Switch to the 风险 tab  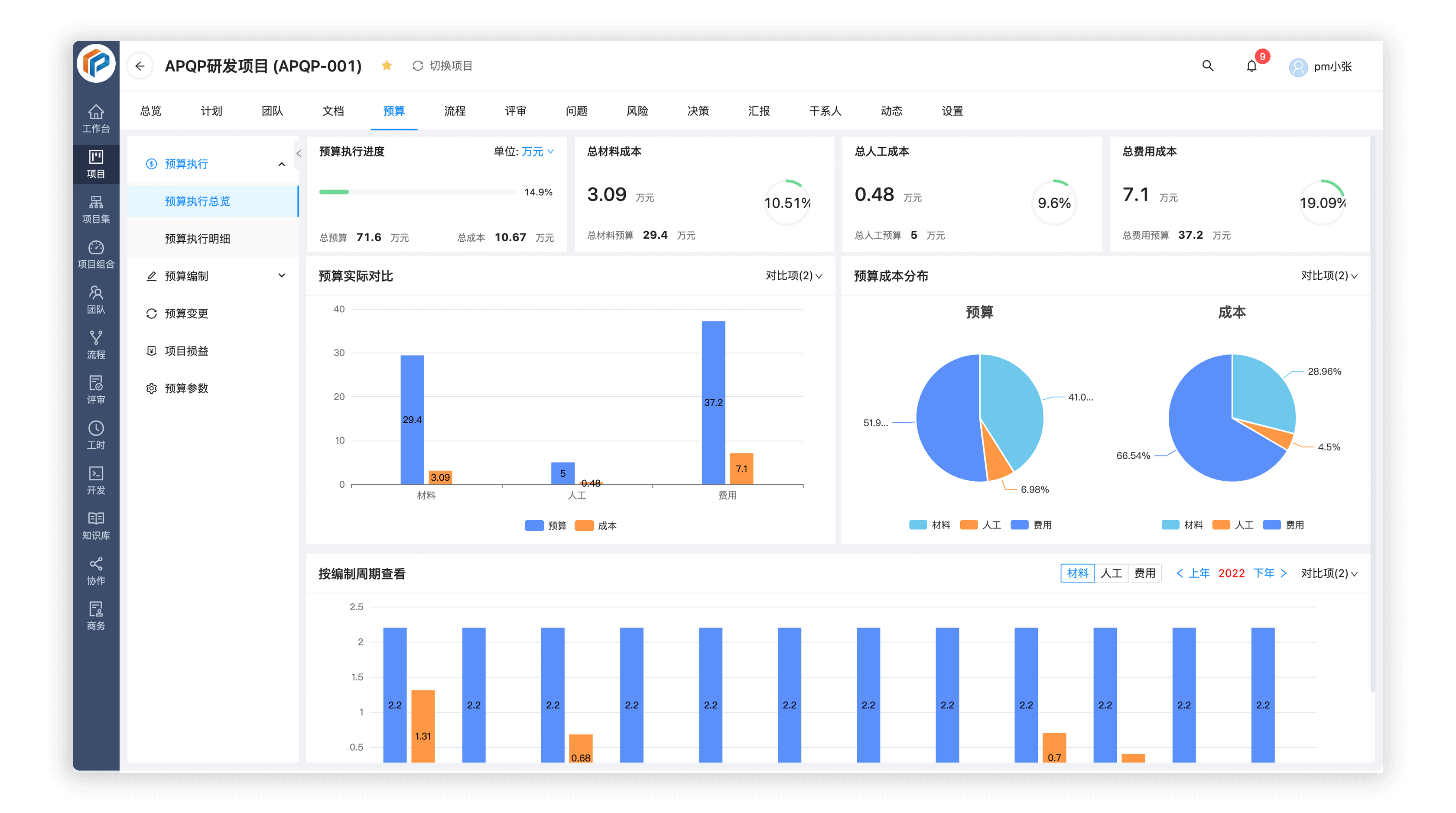coord(637,111)
